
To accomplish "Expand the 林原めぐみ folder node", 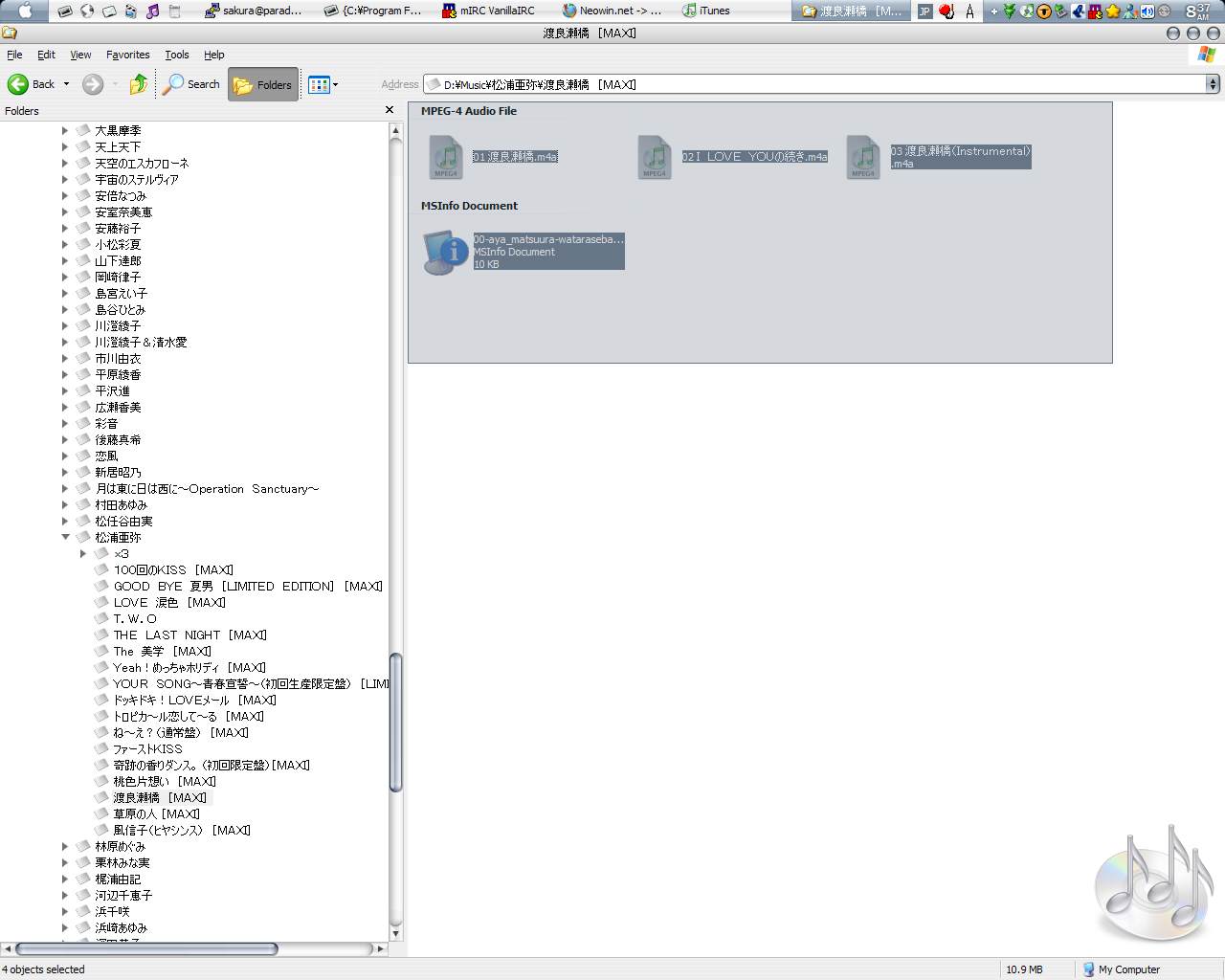I will [x=65, y=847].
